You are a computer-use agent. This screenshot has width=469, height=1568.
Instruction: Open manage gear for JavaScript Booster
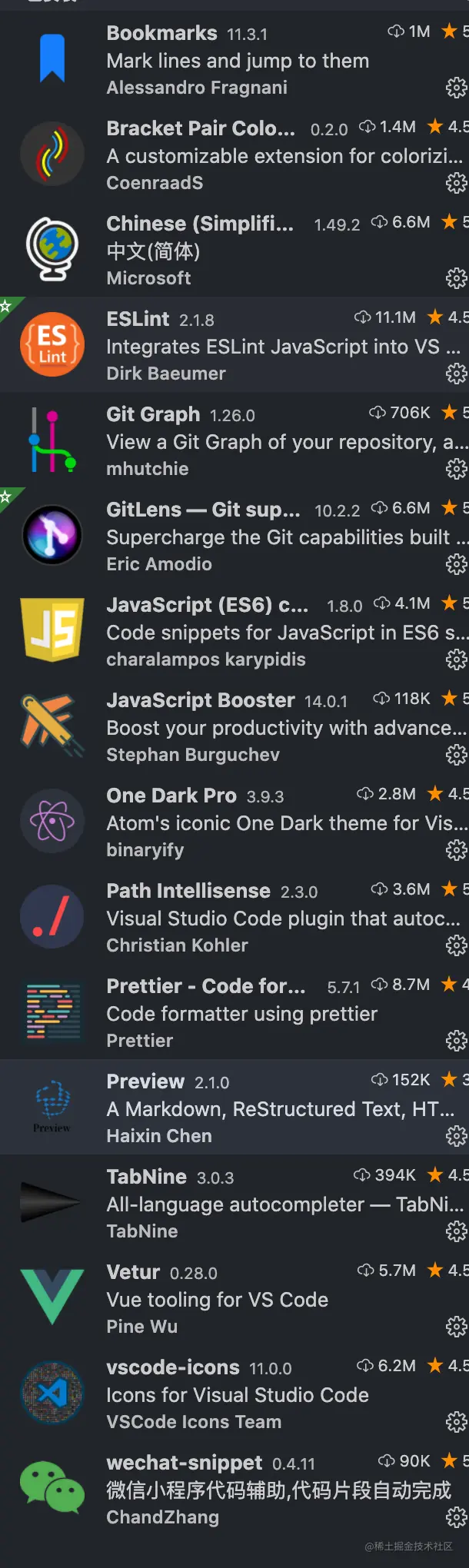tap(457, 755)
